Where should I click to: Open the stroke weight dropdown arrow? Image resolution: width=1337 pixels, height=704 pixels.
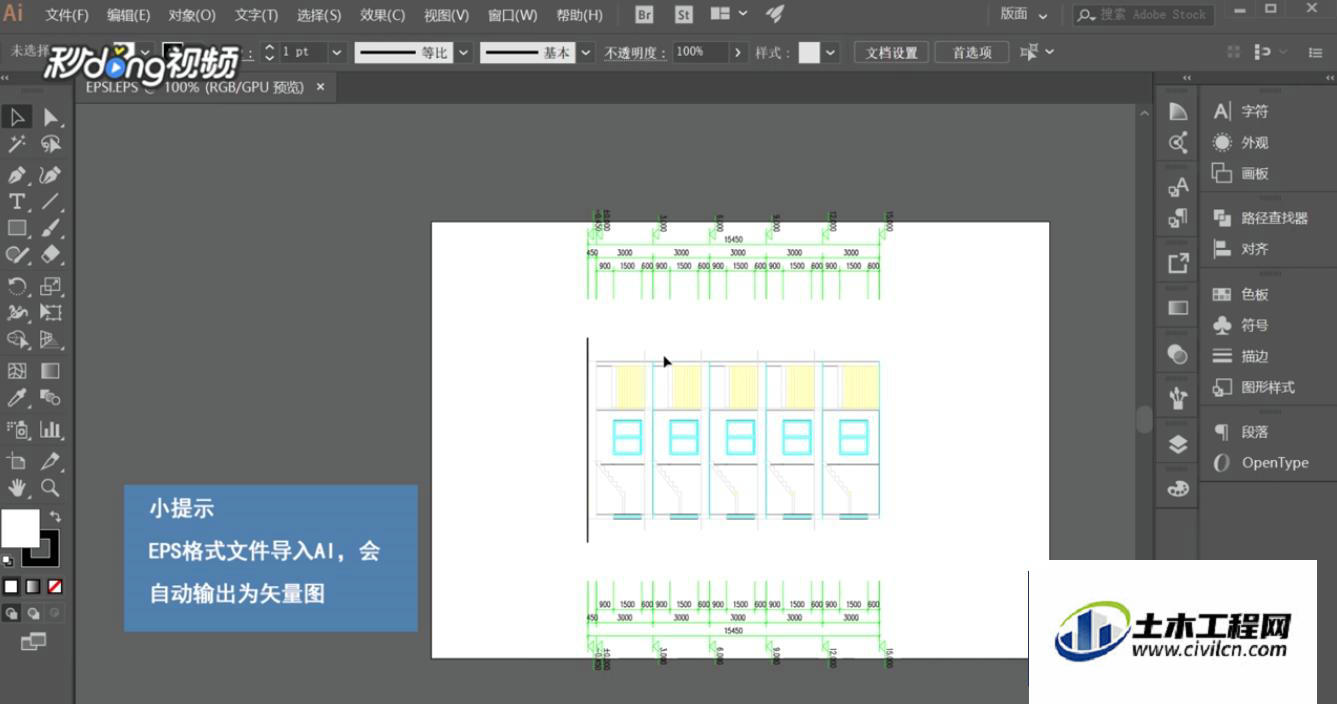(336, 52)
